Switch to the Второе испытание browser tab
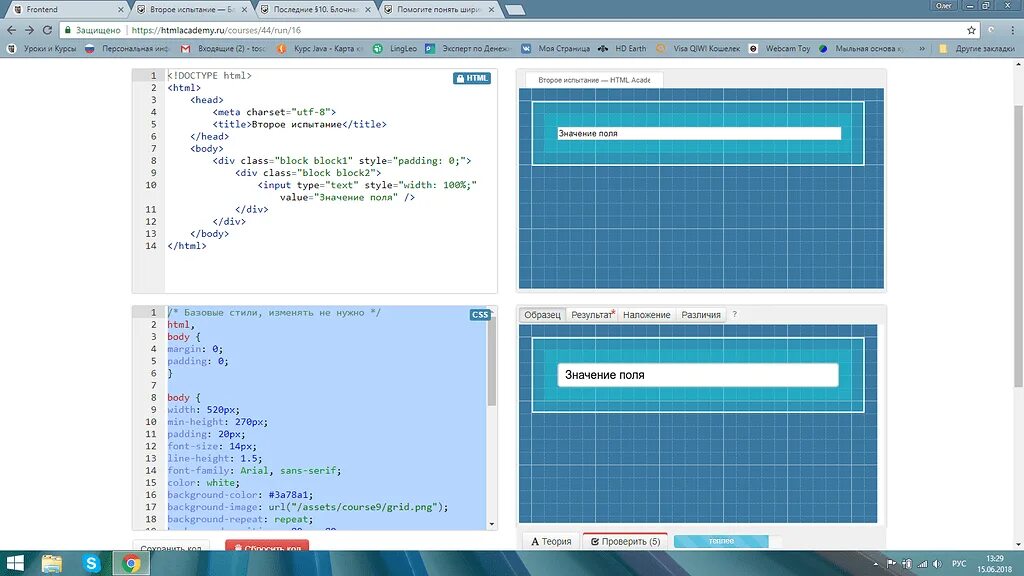1024x576 pixels. pyautogui.click(x=189, y=9)
